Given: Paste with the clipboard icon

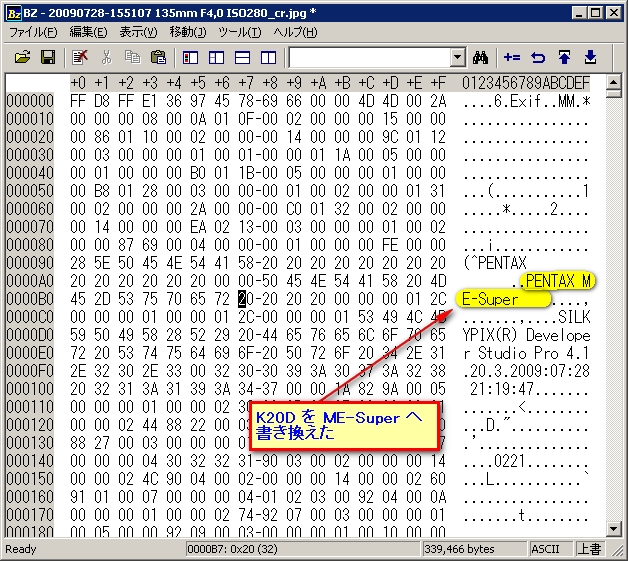Looking at the screenshot, I should coord(159,58).
